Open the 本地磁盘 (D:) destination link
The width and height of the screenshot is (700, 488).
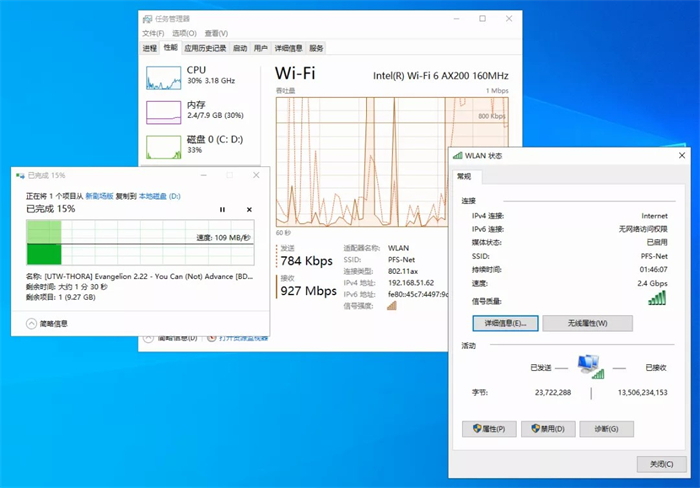click(160, 196)
